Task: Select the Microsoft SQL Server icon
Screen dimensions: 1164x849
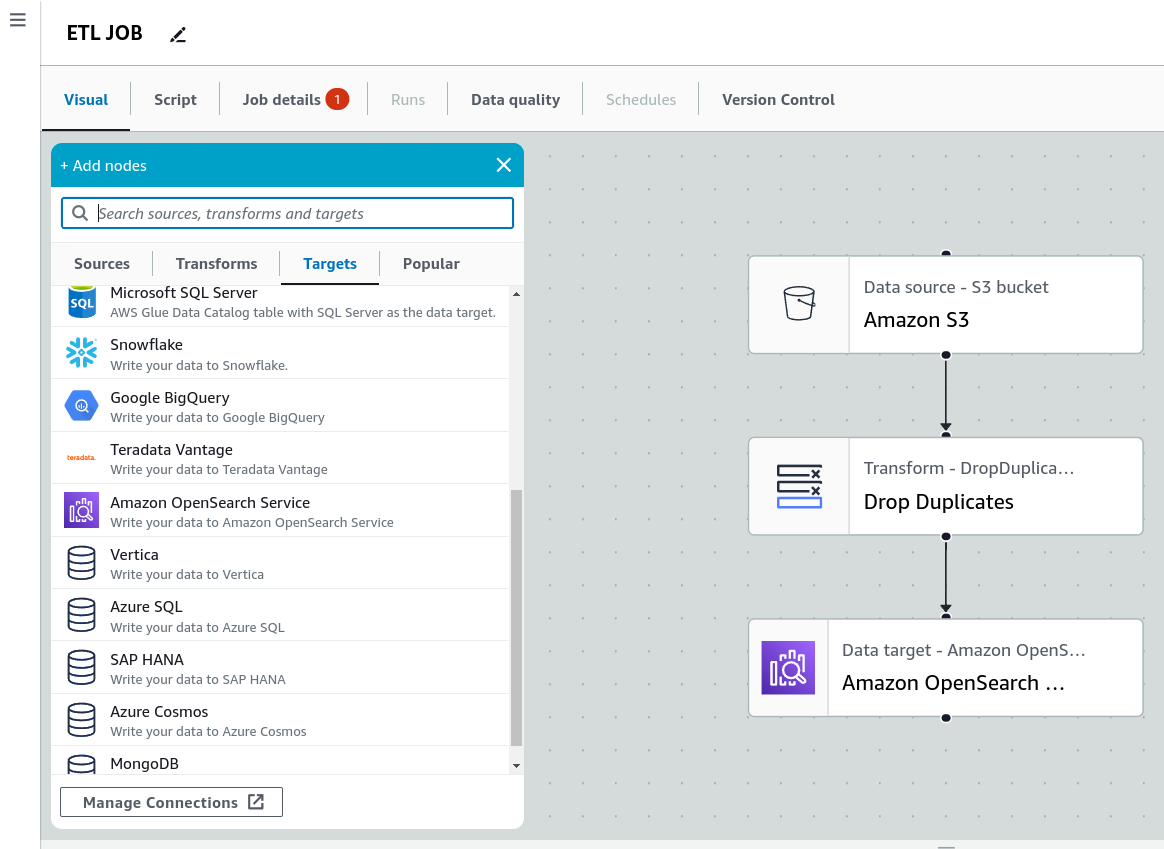Action: pyautogui.click(x=82, y=302)
